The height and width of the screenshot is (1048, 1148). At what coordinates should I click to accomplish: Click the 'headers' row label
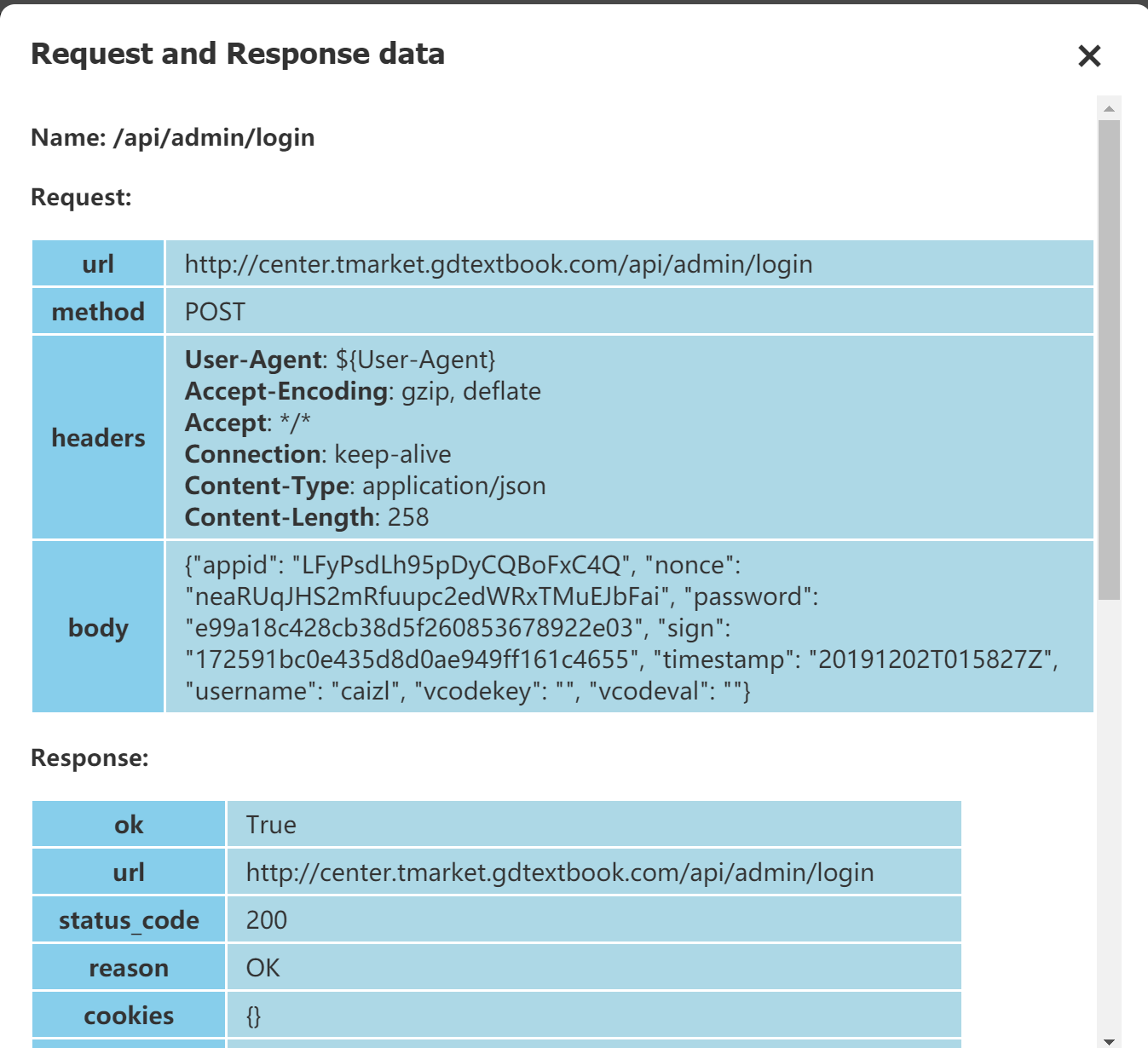pos(98,438)
